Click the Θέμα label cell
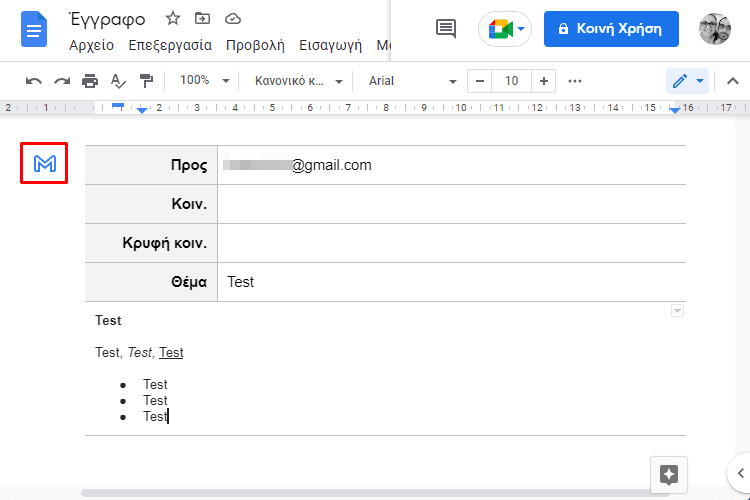750x500 pixels. tap(151, 282)
